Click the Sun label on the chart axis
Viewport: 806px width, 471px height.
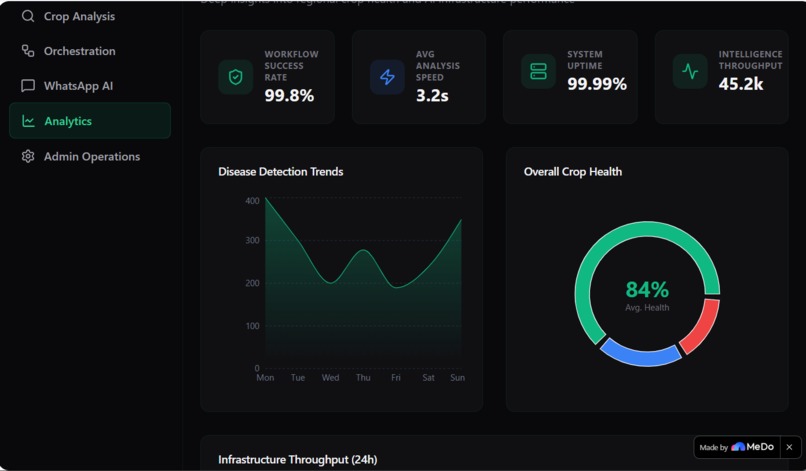[457, 377]
